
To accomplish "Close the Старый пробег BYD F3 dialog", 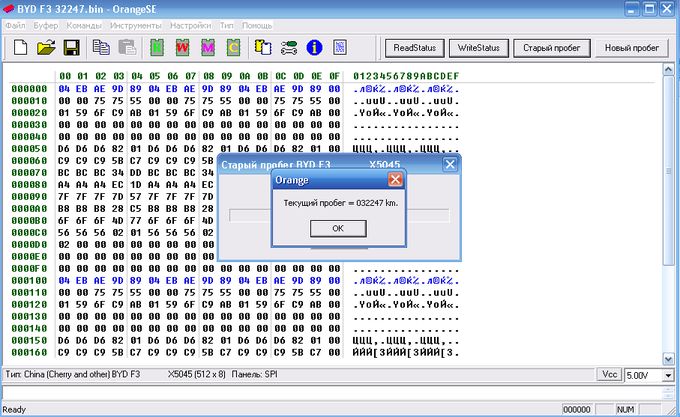I will coord(450,164).
